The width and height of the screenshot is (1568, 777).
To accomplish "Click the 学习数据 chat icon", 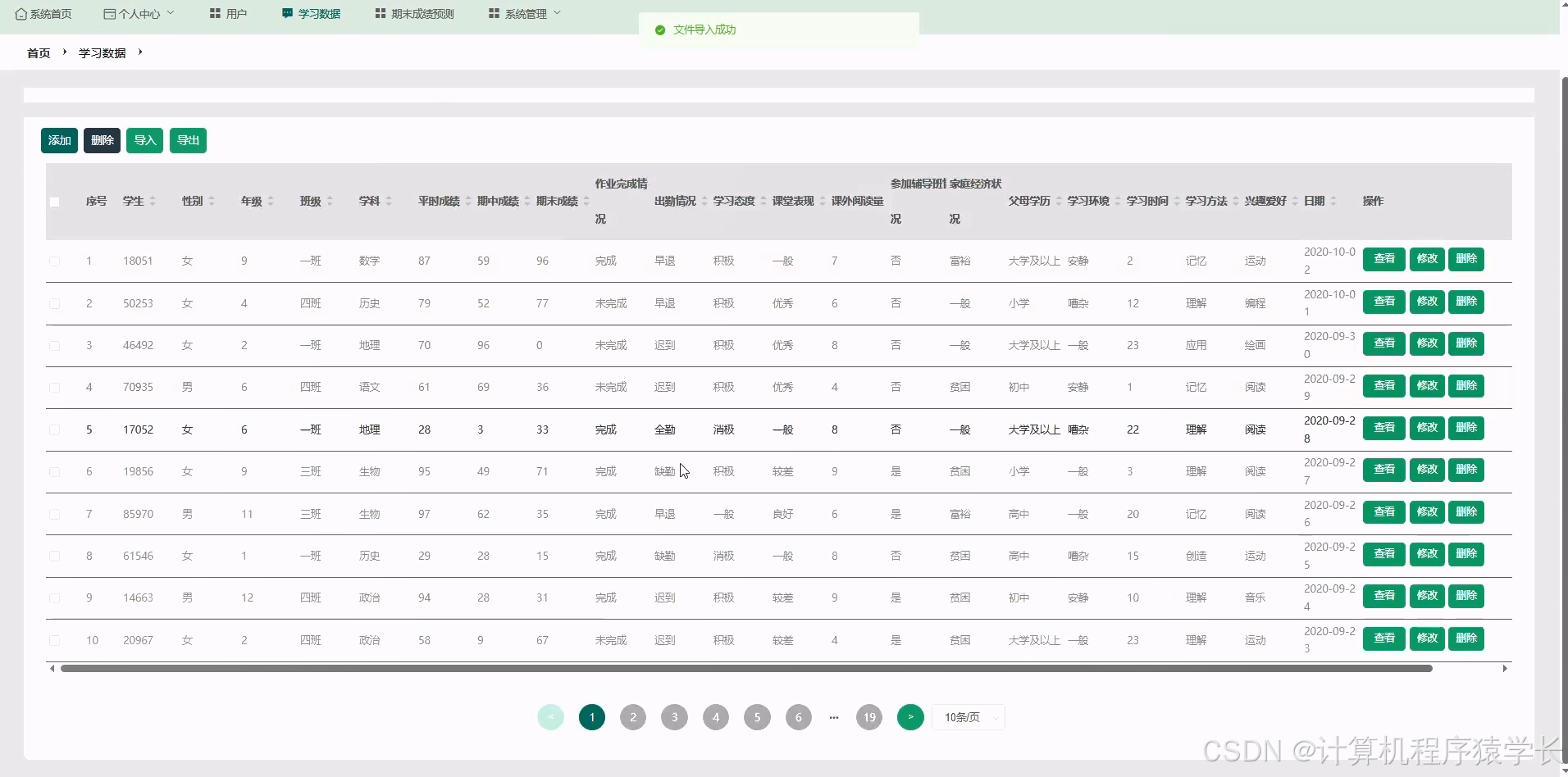I will 287,14.
